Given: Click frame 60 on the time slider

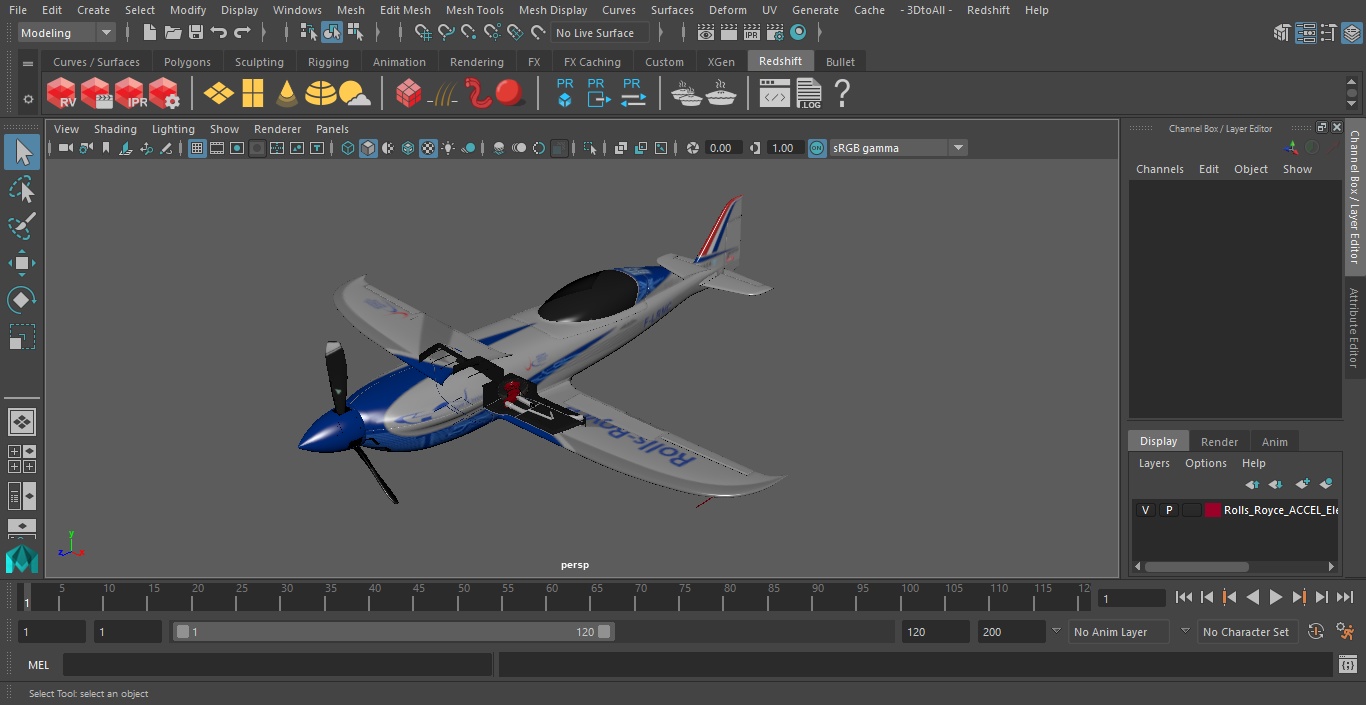Looking at the screenshot, I should click(552, 598).
